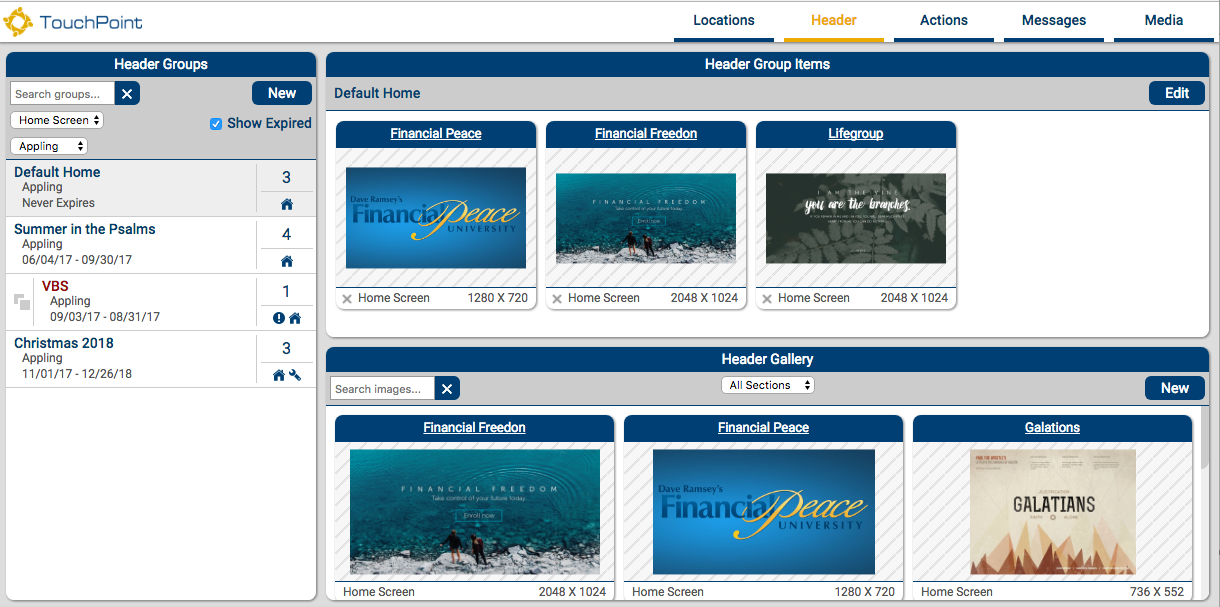Open the Home Screen dropdown
The height and width of the screenshot is (607, 1220).
pos(57,120)
